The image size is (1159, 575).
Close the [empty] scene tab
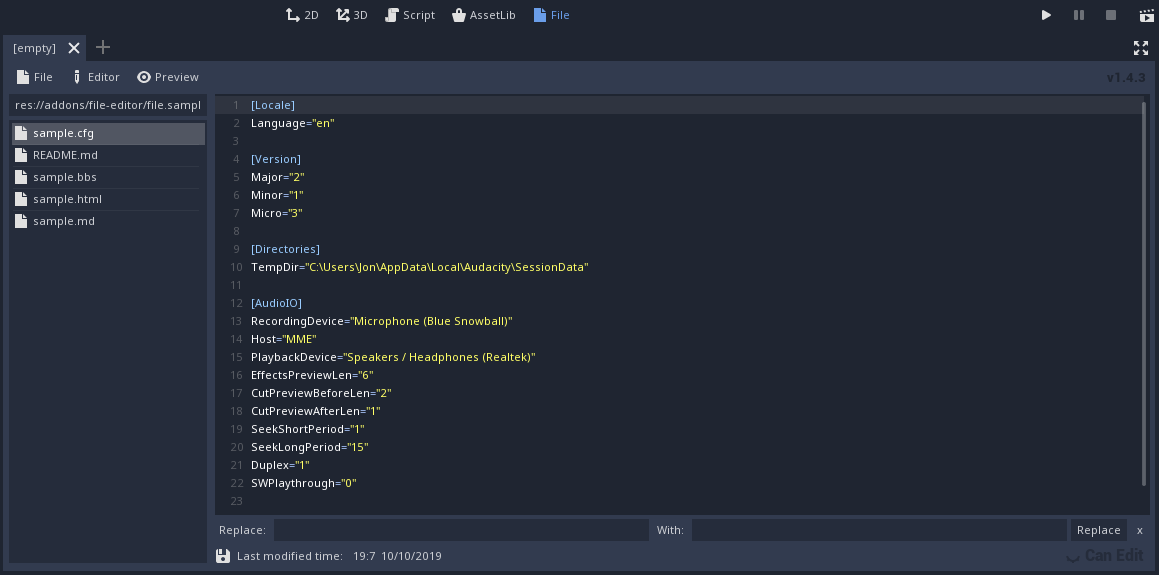(x=74, y=48)
